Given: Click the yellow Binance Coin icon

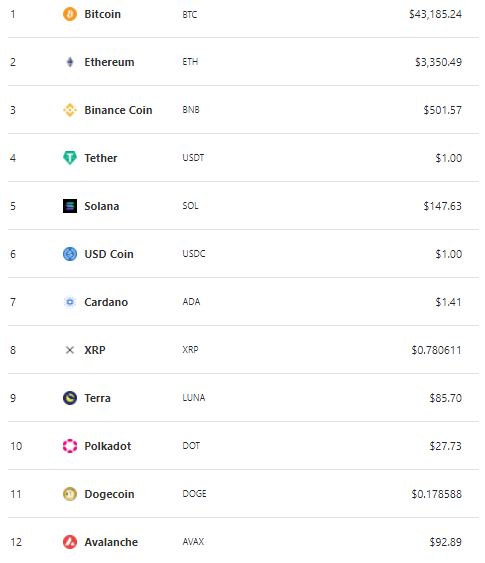Looking at the screenshot, I should 70,110.
